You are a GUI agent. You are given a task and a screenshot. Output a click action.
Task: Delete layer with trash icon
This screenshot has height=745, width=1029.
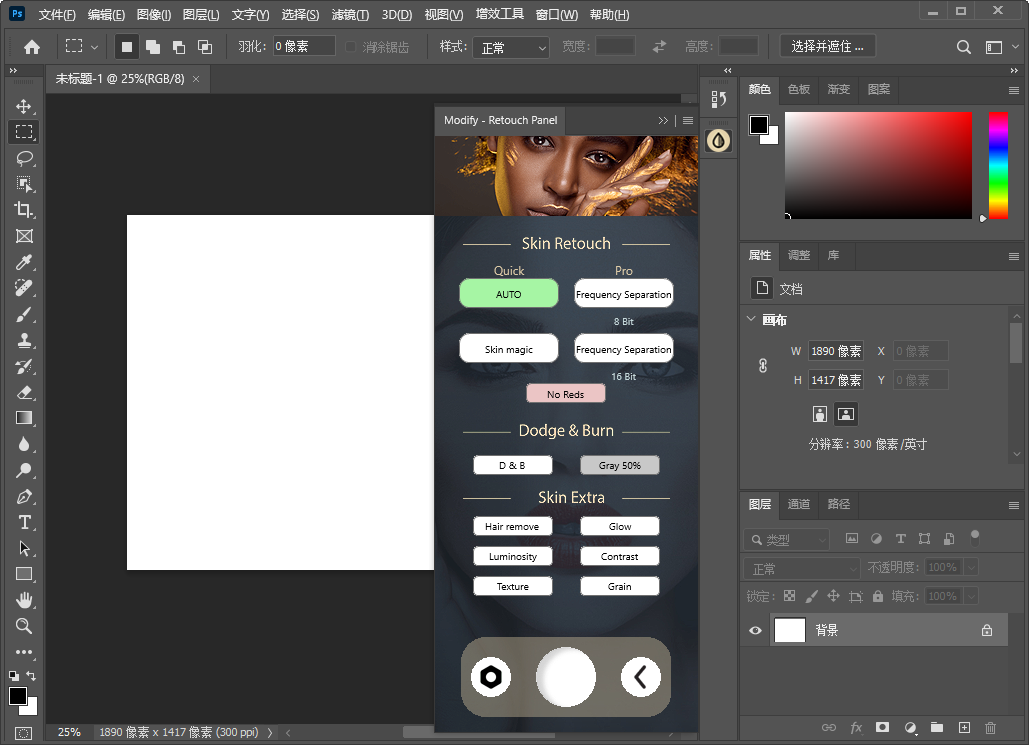pos(990,727)
